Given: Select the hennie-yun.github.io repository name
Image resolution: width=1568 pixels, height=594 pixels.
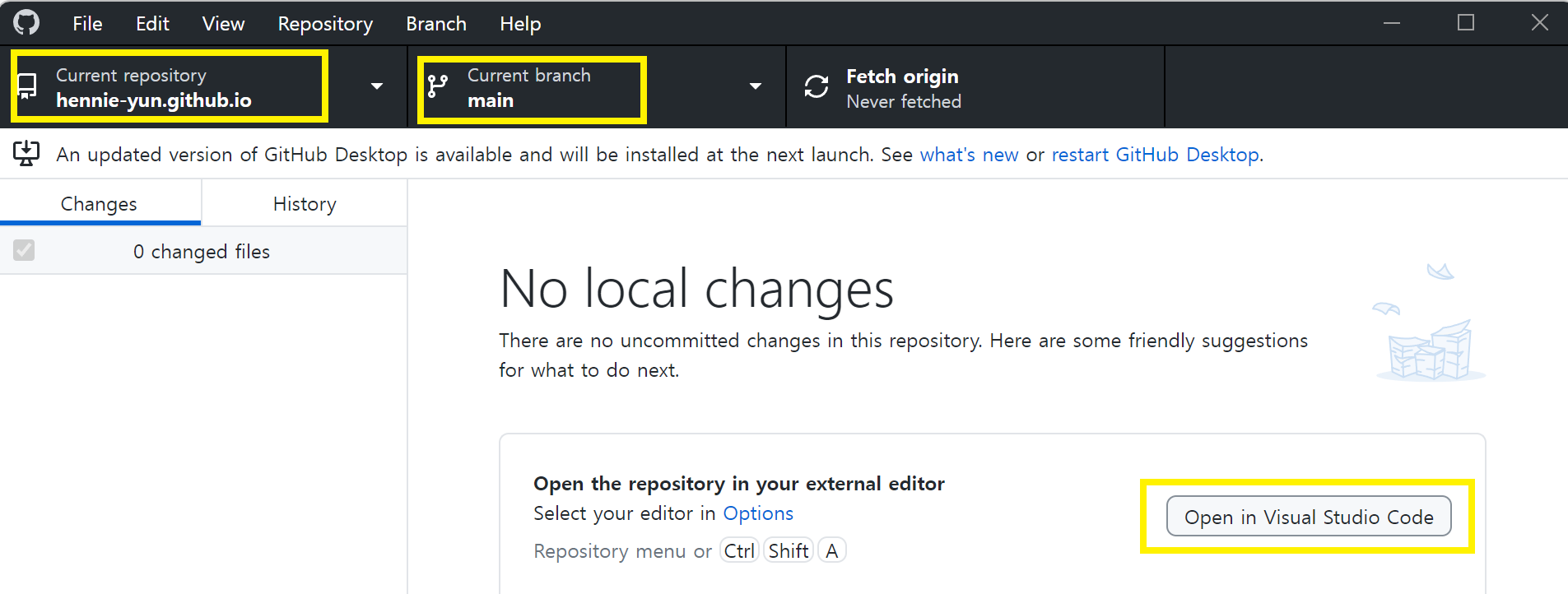Looking at the screenshot, I should pyautogui.click(x=154, y=100).
